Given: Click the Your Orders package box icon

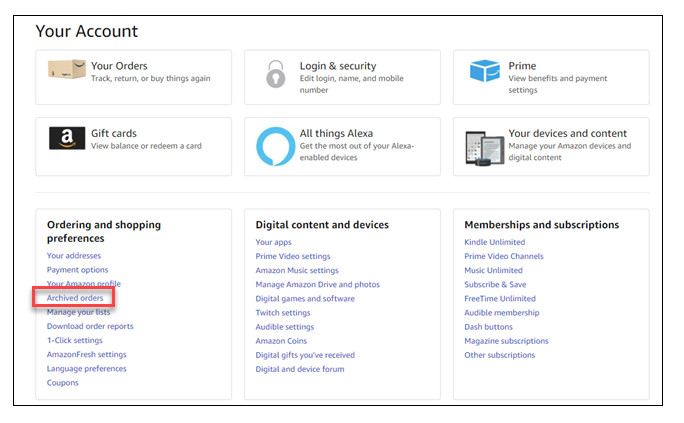Looking at the screenshot, I should coord(67,70).
